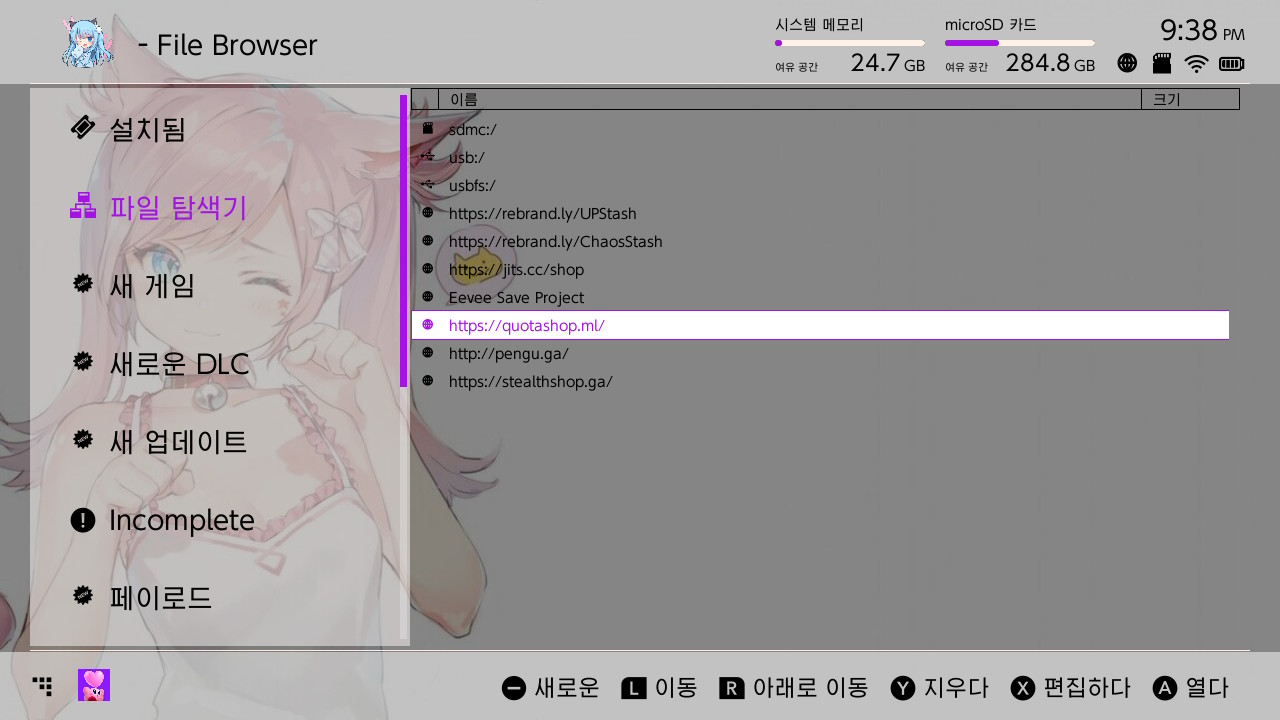Click the X 편집하다 edit button
1280x720 pixels.
point(1070,688)
